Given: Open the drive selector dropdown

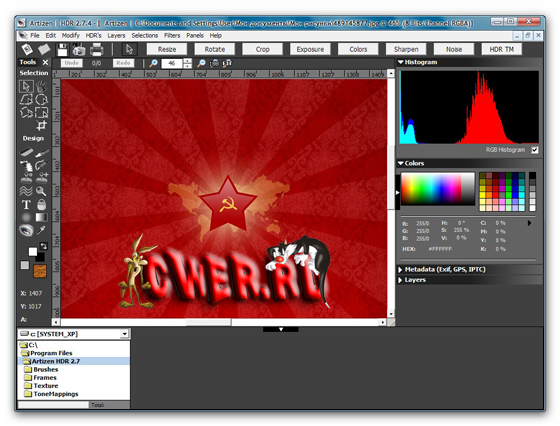Looking at the screenshot, I should click(x=124, y=334).
